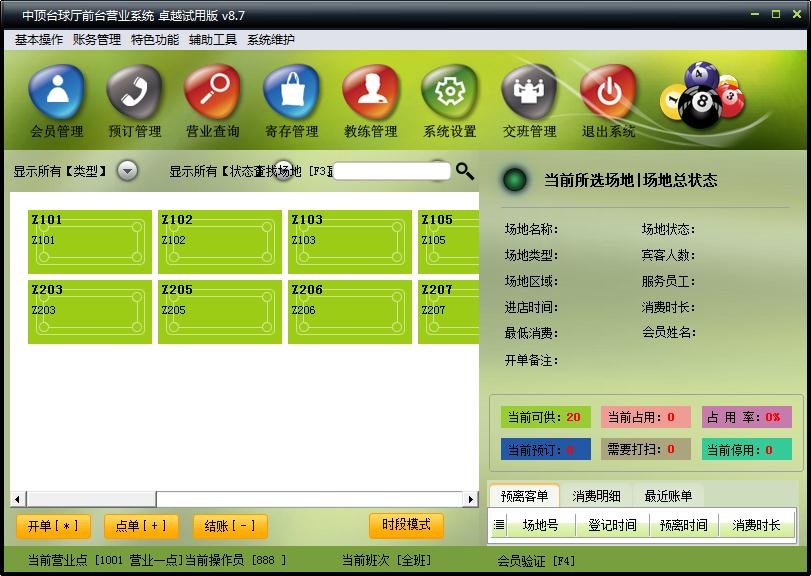811x576 pixels.
Task: Click the 当前预订 blue status swatch
Action: pyautogui.click(x=546, y=449)
